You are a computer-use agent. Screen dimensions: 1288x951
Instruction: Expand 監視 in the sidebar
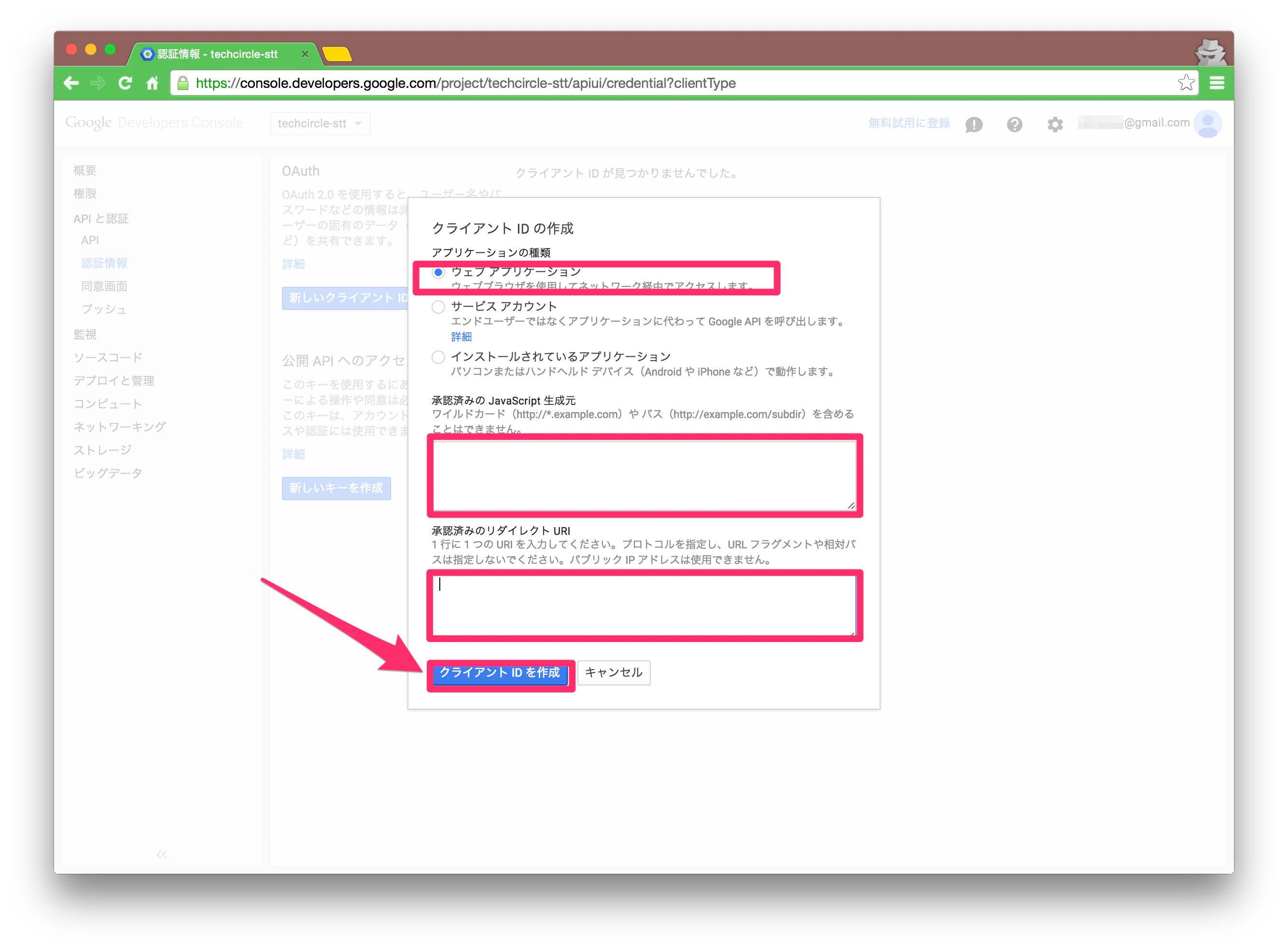84,335
